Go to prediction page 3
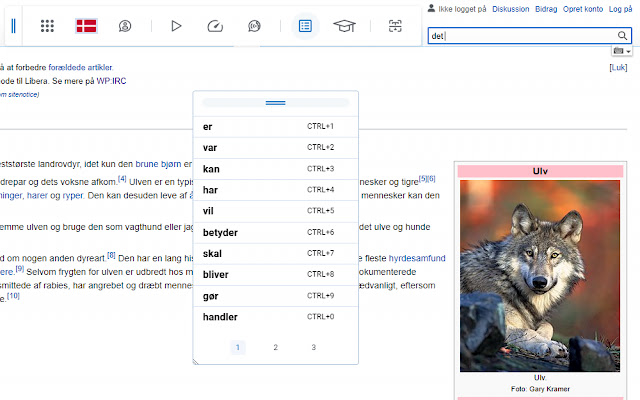 [x=313, y=347]
